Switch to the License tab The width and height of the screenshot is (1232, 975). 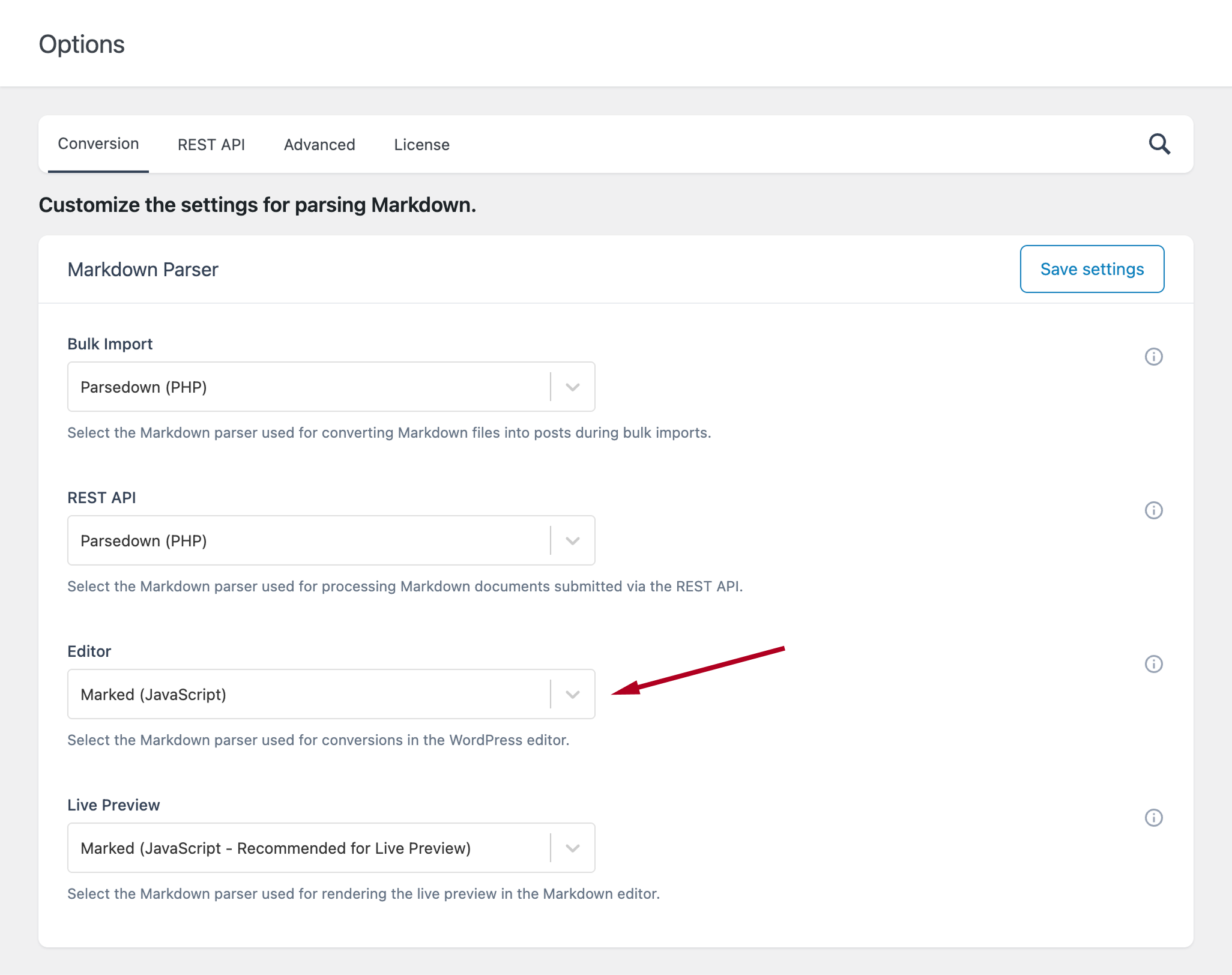tap(421, 144)
